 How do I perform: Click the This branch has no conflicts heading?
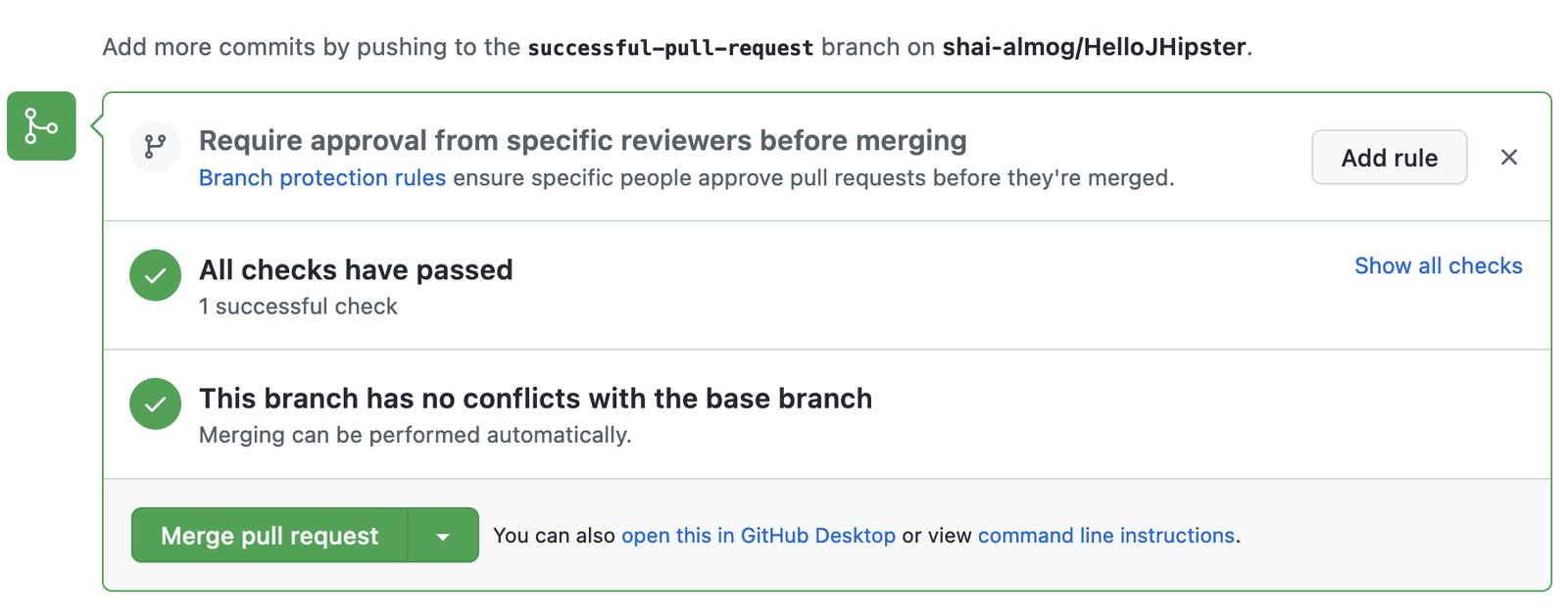535,399
